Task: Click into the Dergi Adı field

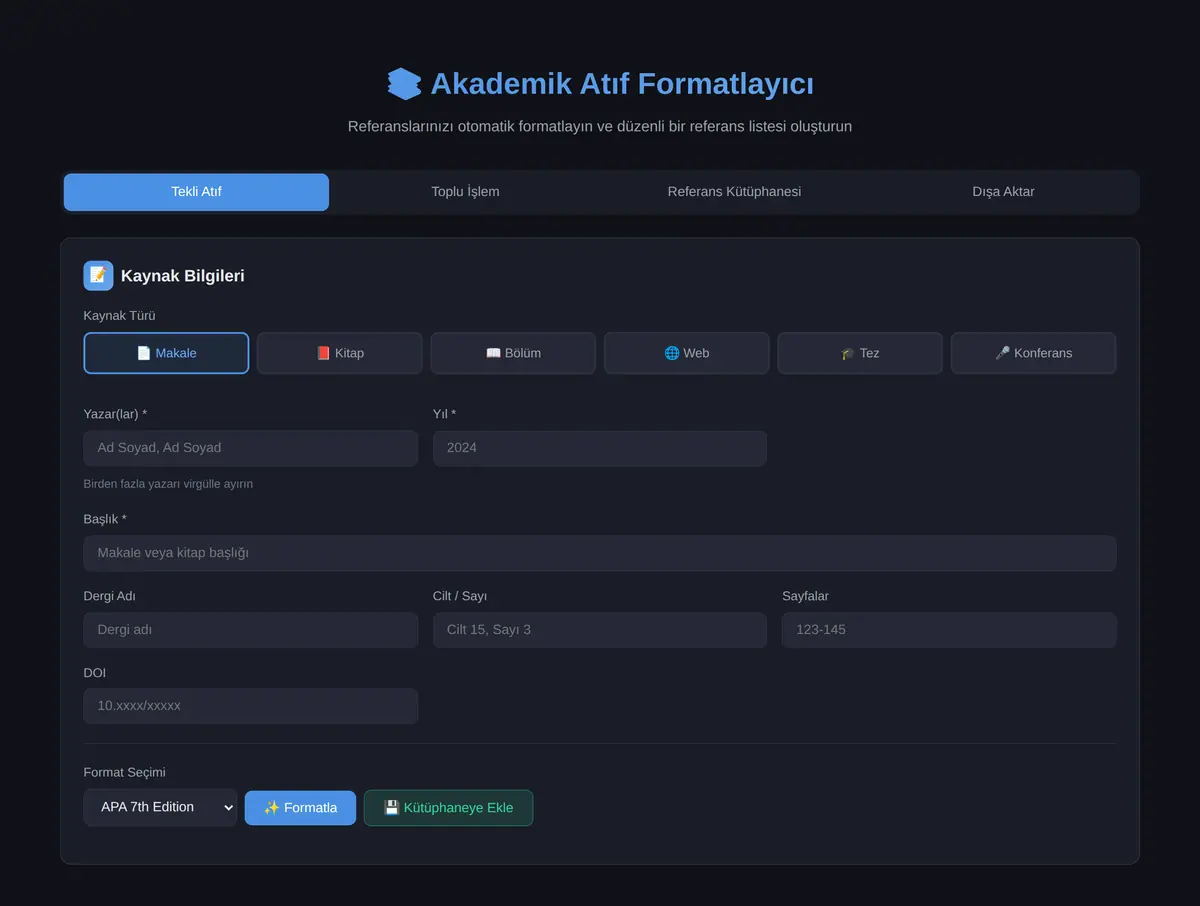Action: (x=251, y=630)
